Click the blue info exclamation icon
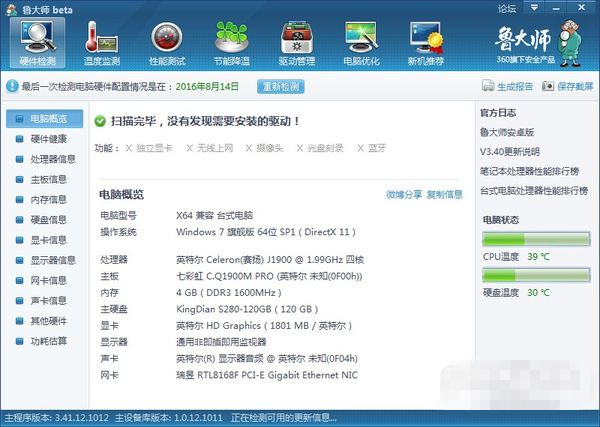Viewport: 600px width, 427px height. point(12,86)
